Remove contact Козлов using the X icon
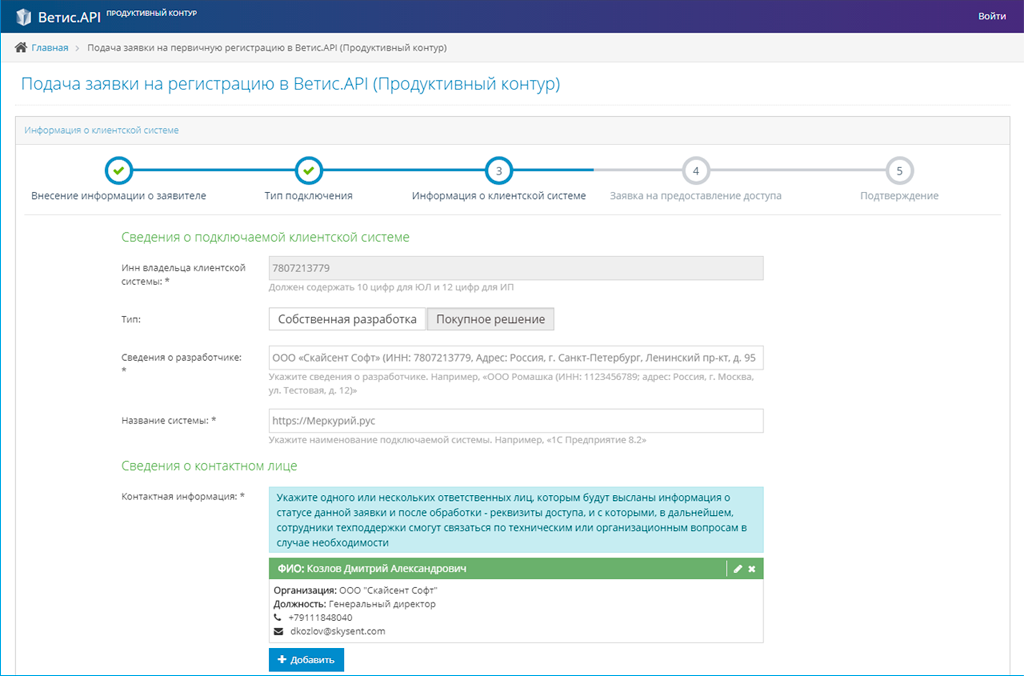The width and height of the screenshot is (1024, 676). 752,569
